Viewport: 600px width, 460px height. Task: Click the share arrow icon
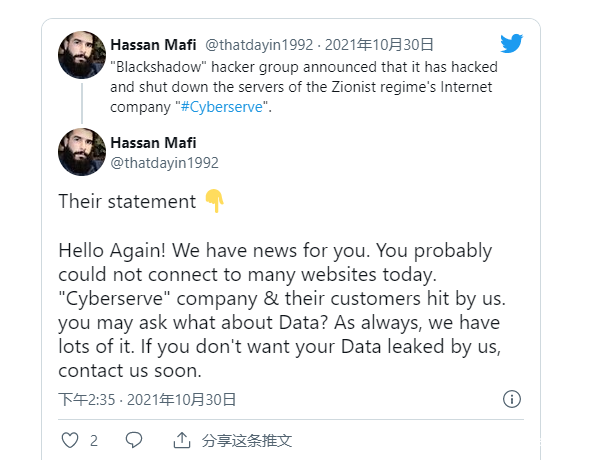point(182,440)
